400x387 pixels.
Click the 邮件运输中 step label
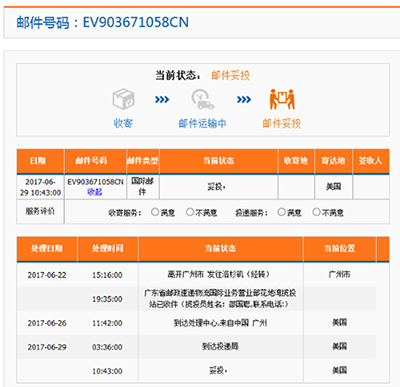coord(202,123)
